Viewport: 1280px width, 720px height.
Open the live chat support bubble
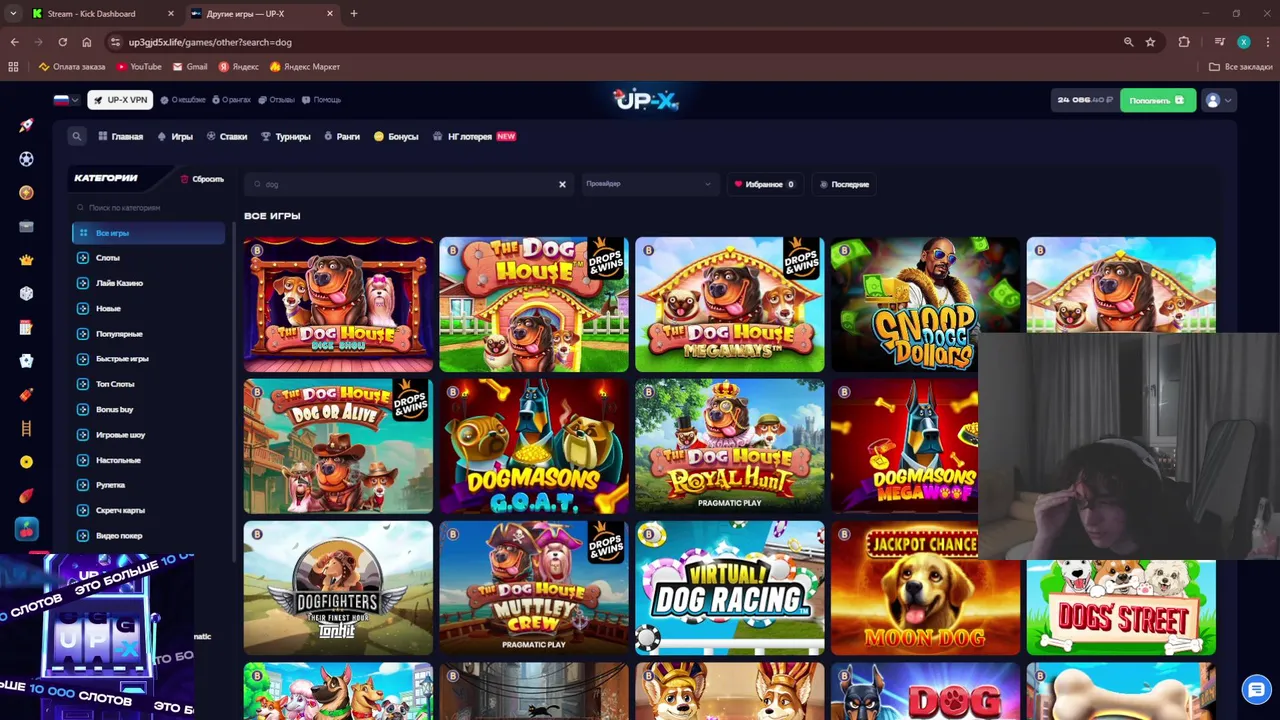click(1256, 689)
